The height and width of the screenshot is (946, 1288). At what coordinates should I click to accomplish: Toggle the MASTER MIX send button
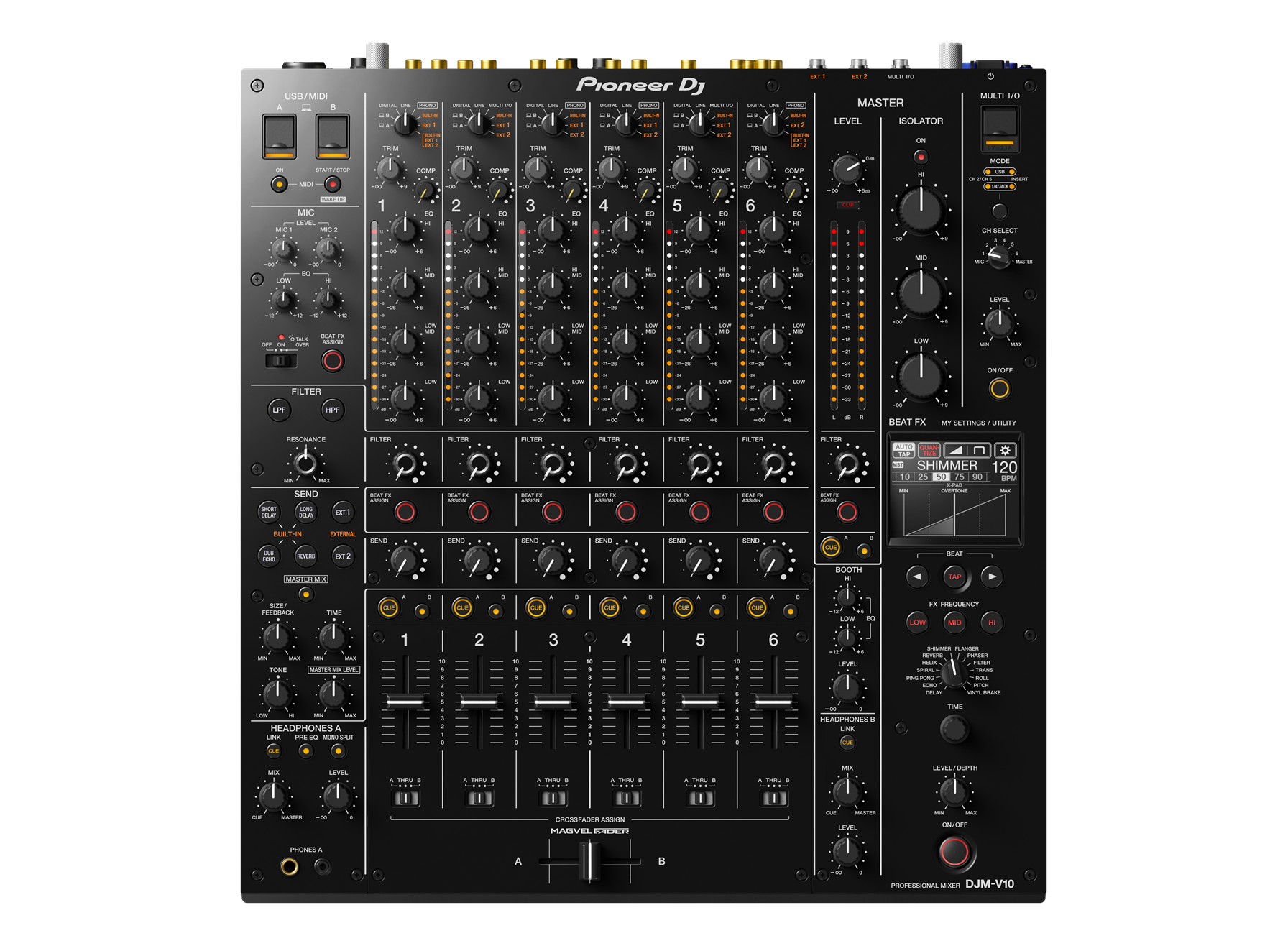coord(306,594)
